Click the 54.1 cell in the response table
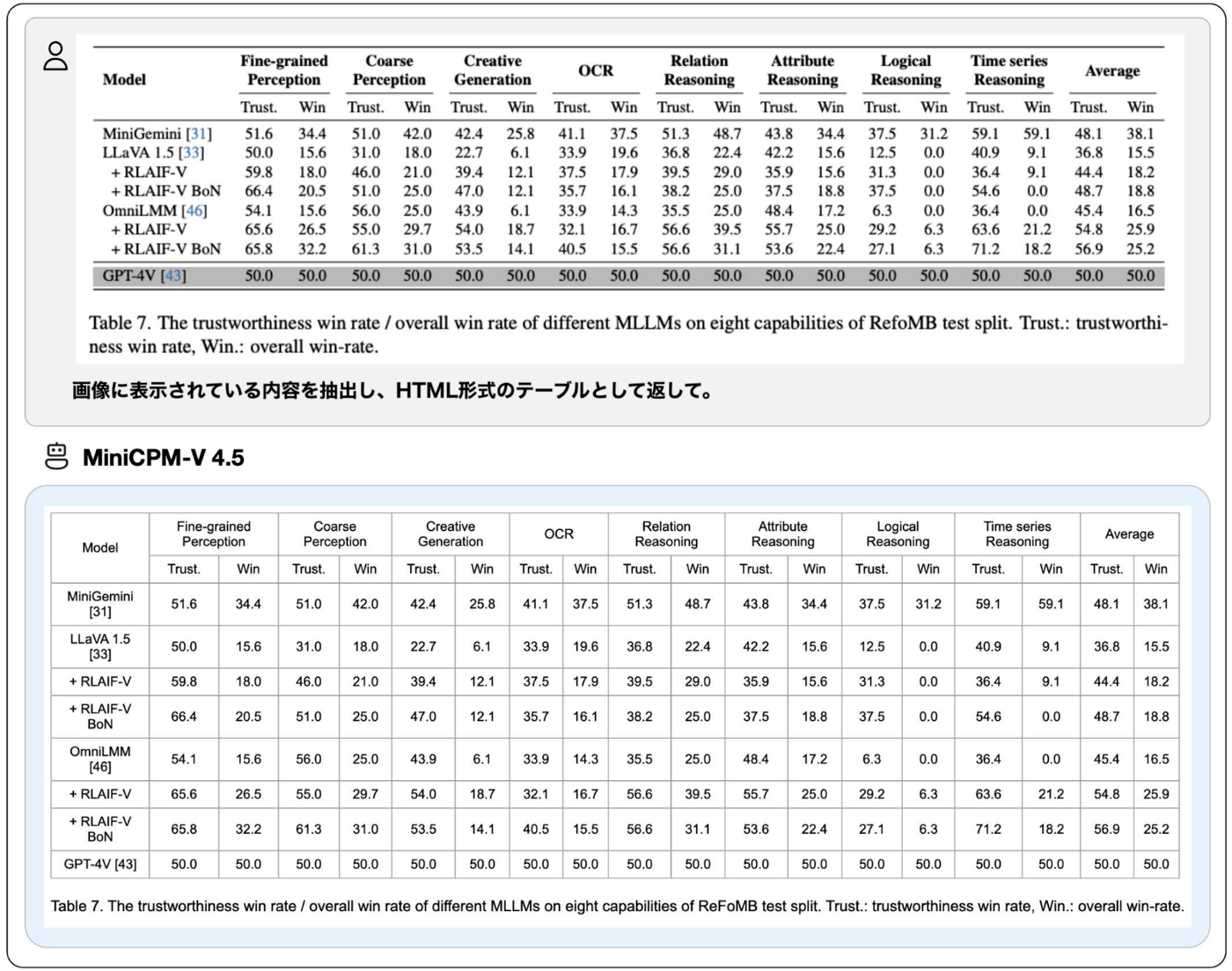1232x971 pixels. coord(184,759)
